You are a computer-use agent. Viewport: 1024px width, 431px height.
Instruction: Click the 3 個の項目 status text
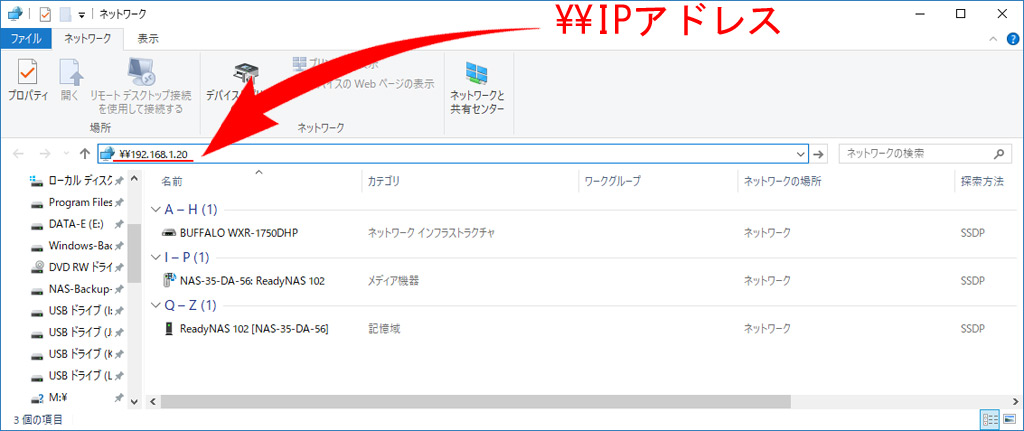point(39,419)
